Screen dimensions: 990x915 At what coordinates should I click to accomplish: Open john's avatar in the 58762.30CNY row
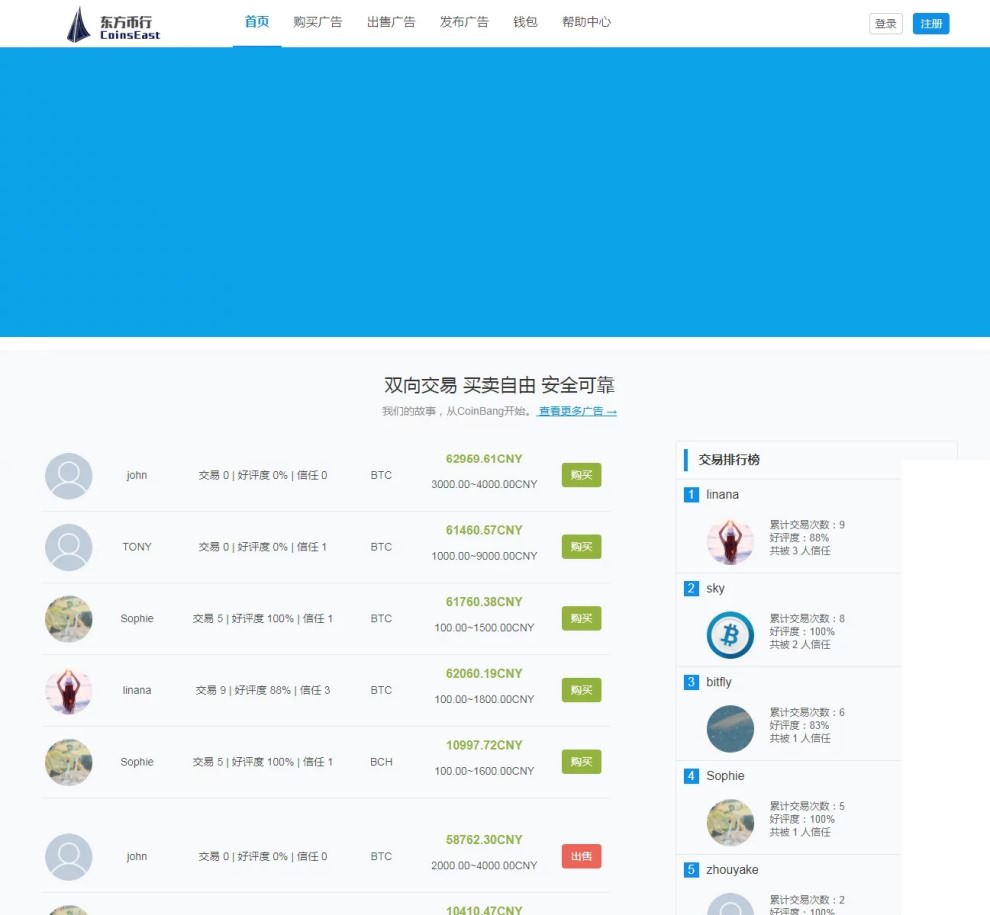[69, 857]
